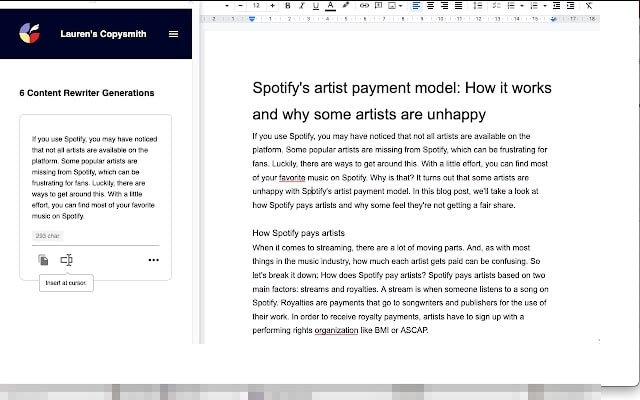Toggle italic formatting
Image resolution: width=640 pixels, height=400 pixels.
[x=302, y=5]
